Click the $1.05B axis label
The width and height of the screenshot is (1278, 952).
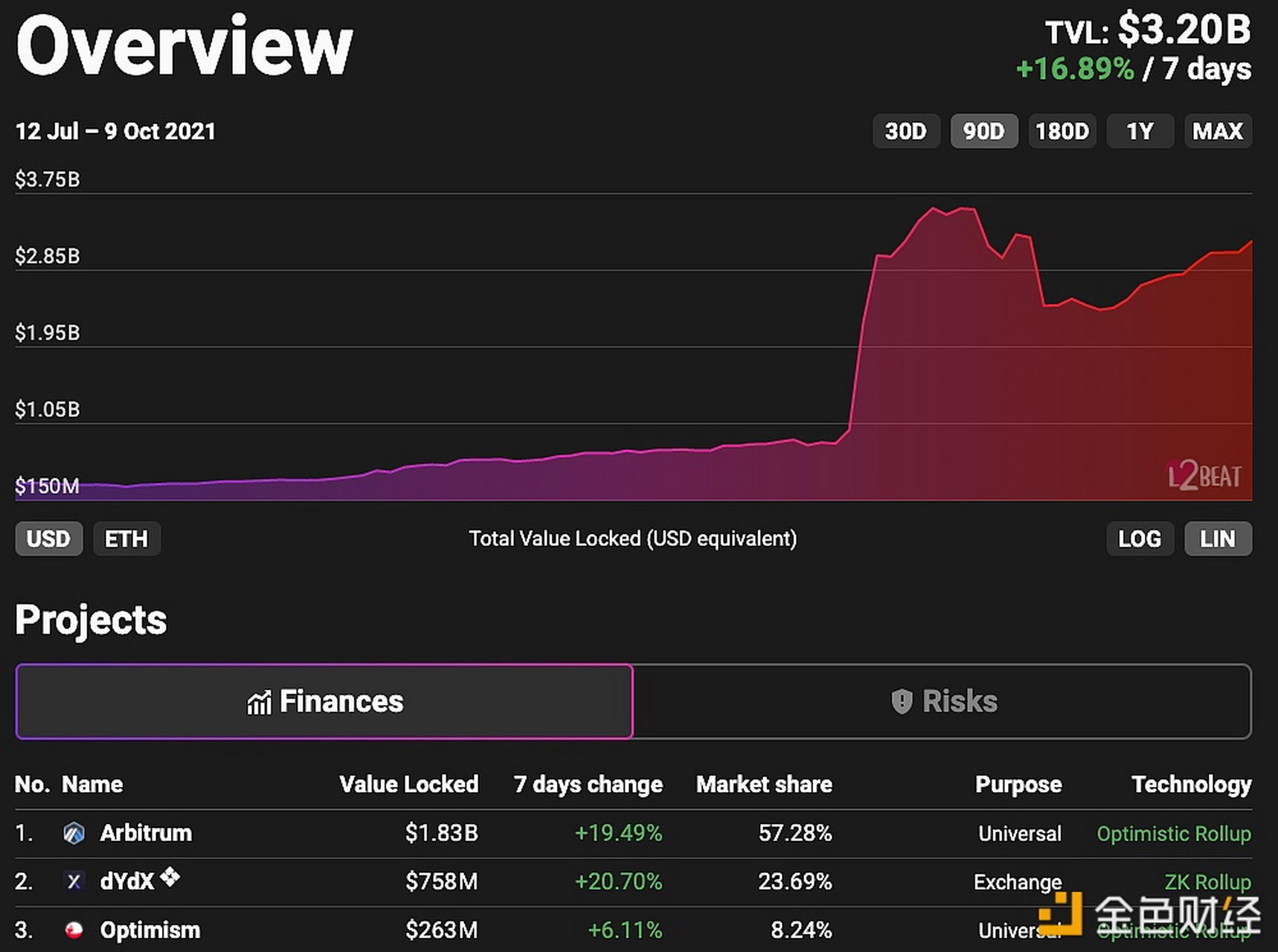48,409
